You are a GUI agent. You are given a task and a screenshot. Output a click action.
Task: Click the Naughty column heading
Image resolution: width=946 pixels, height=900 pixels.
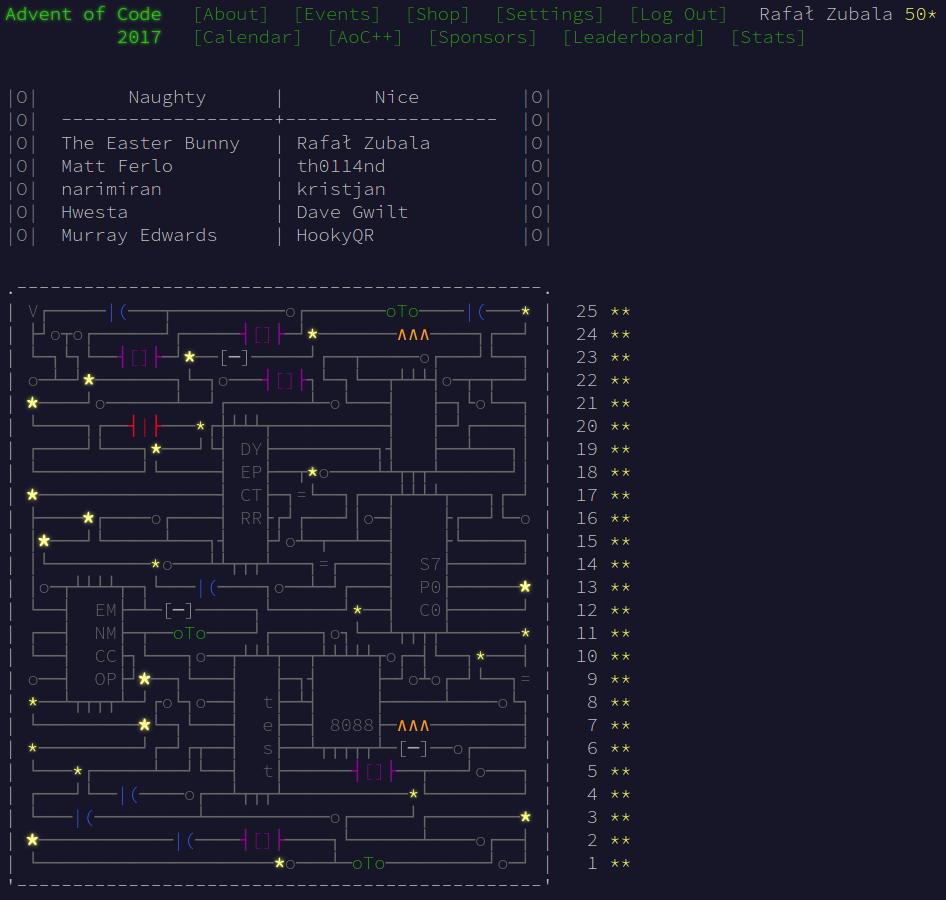167,97
